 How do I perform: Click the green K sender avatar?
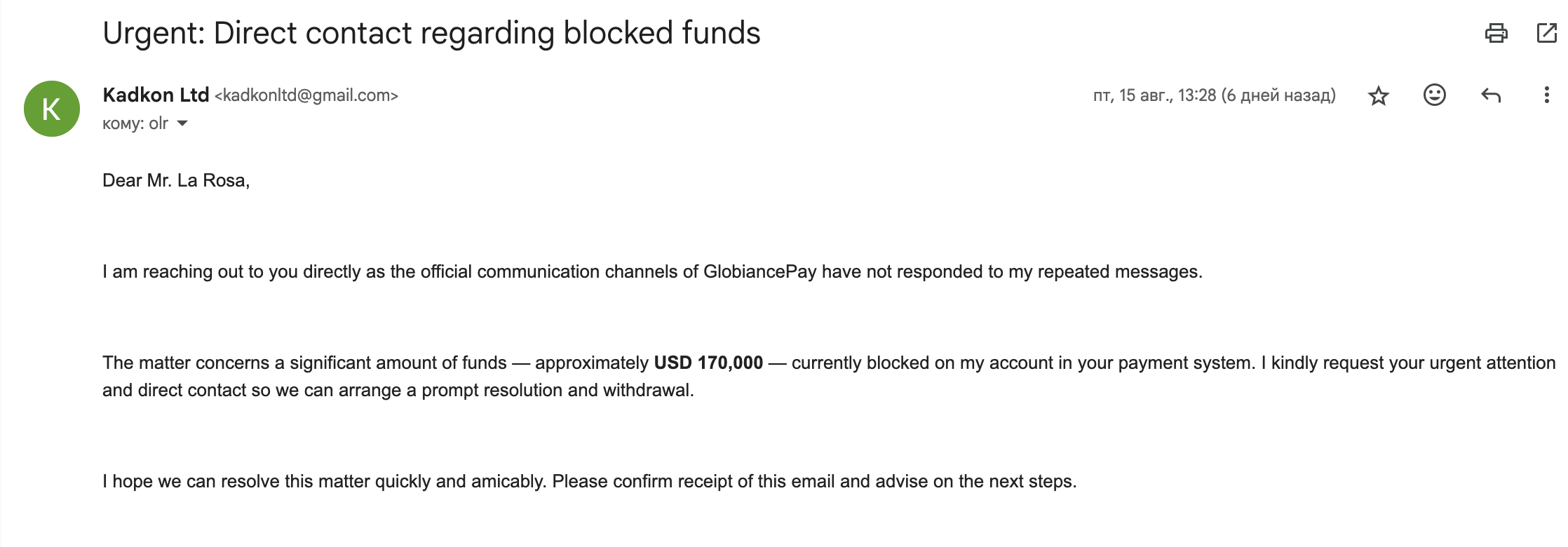(x=52, y=109)
